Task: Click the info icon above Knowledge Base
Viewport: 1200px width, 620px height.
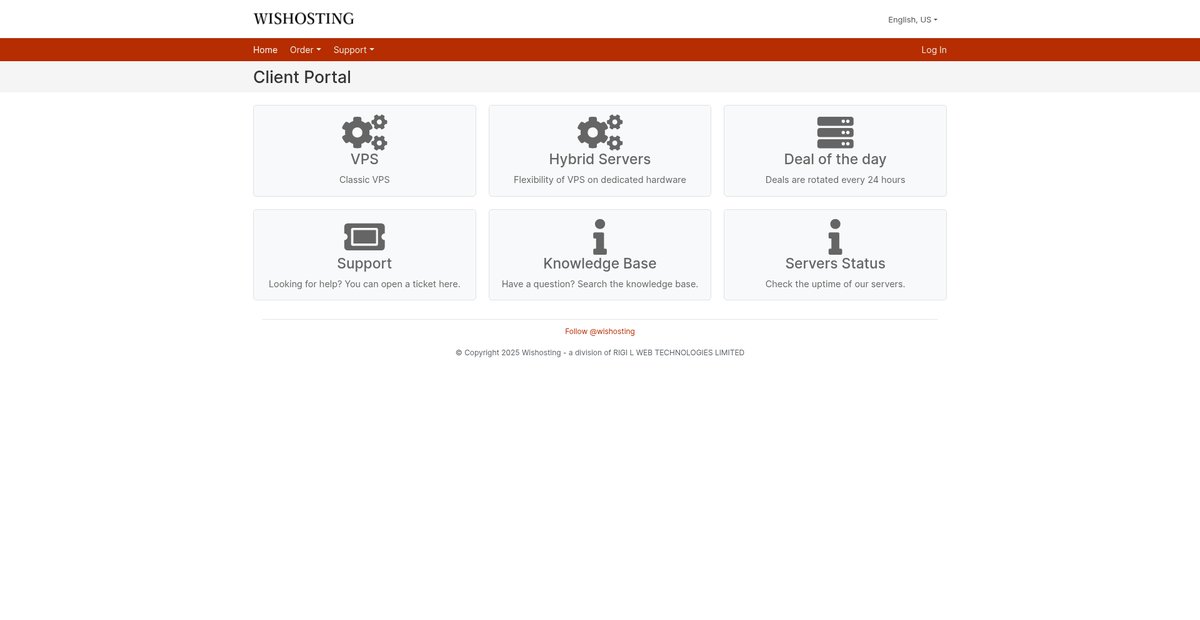Action: [x=600, y=237]
